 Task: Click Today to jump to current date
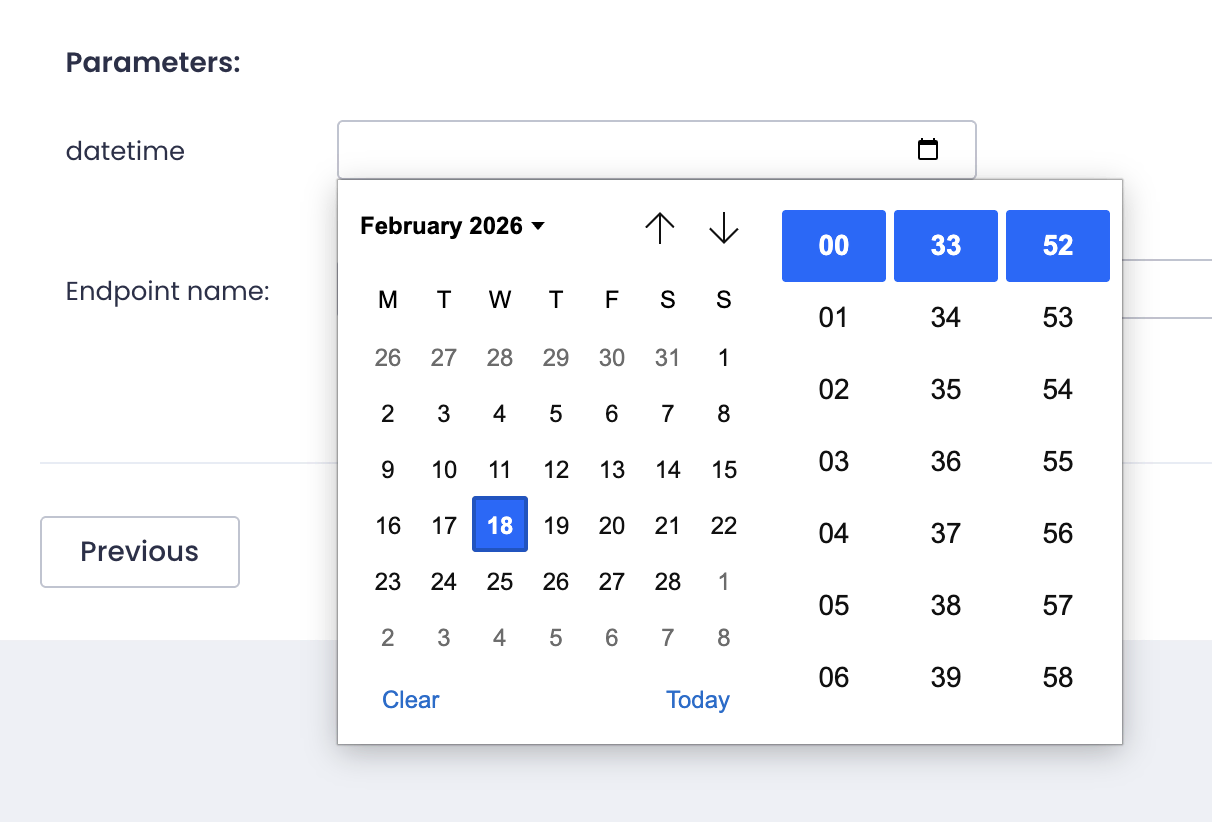pyautogui.click(x=697, y=700)
